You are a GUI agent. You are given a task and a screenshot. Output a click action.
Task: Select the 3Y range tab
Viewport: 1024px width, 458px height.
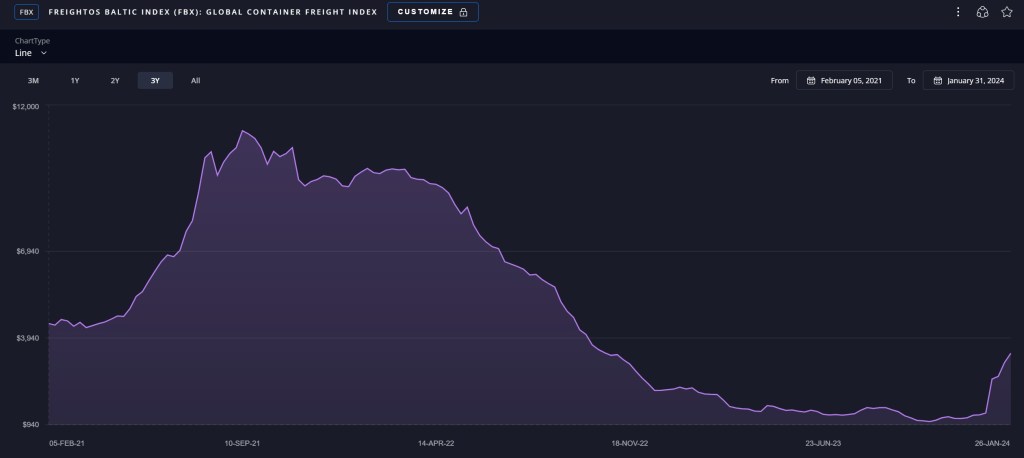click(155, 80)
